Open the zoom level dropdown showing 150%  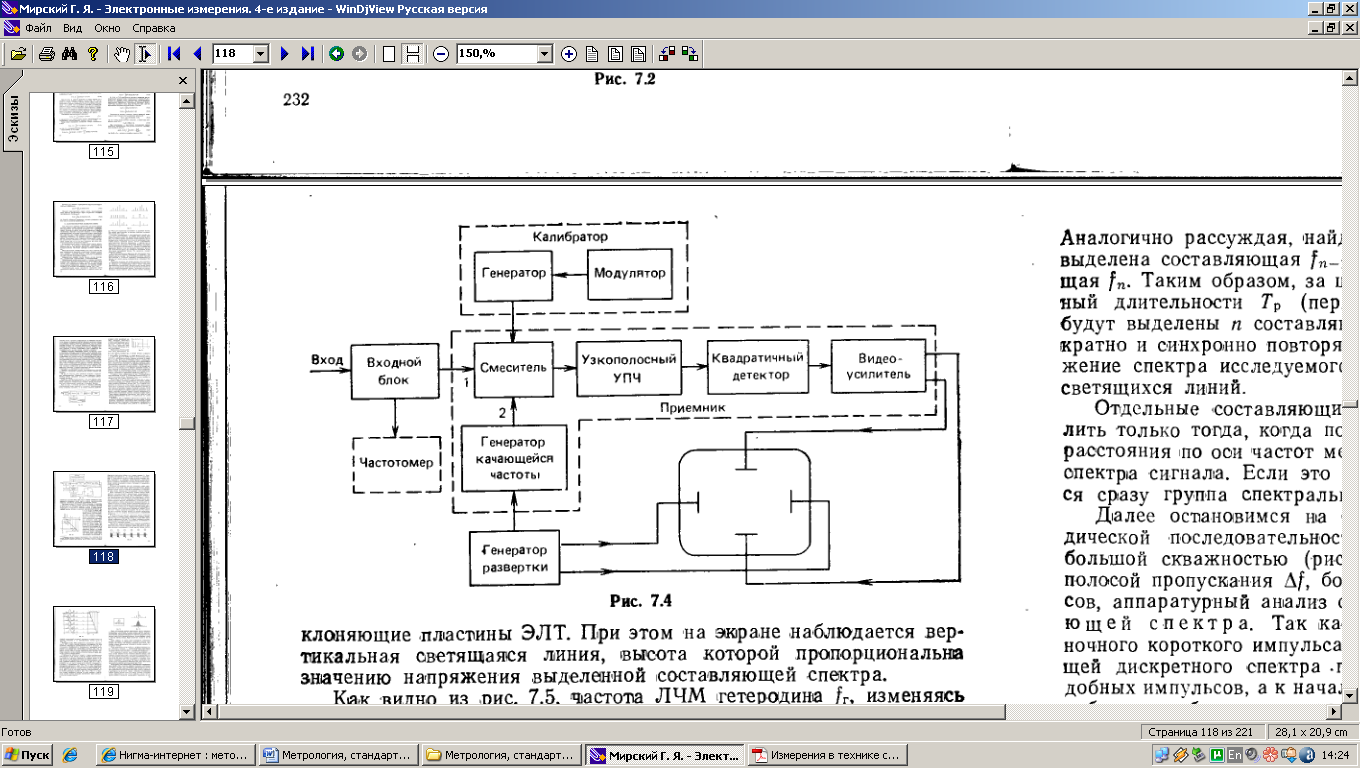tap(545, 54)
